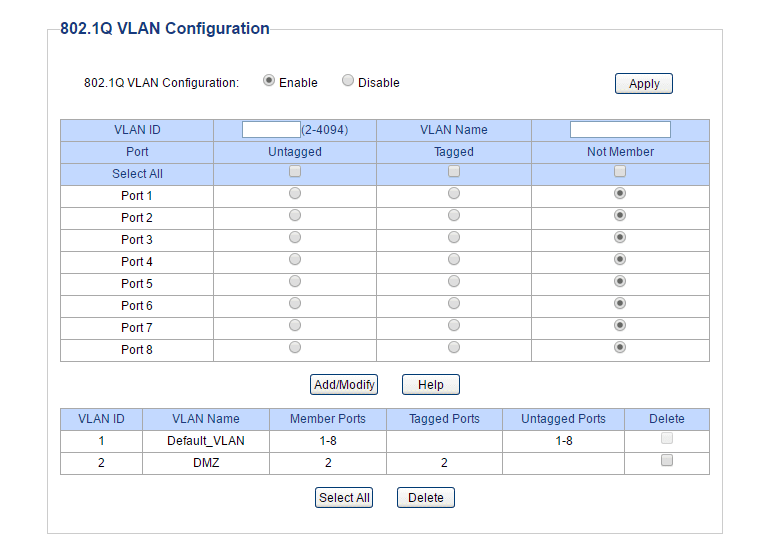Click the Add/Modify button
This screenshot has width=760, height=560.
pyautogui.click(x=344, y=384)
